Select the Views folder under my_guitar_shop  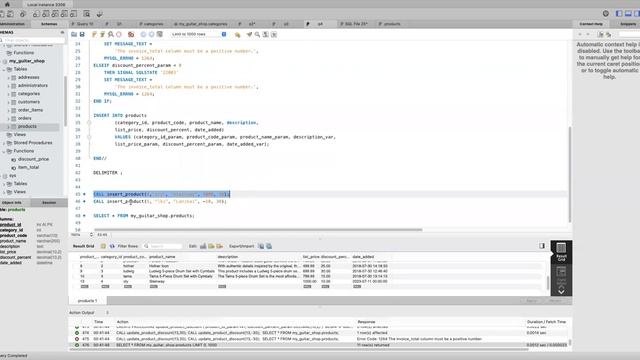pyautogui.click(x=20, y=135)
